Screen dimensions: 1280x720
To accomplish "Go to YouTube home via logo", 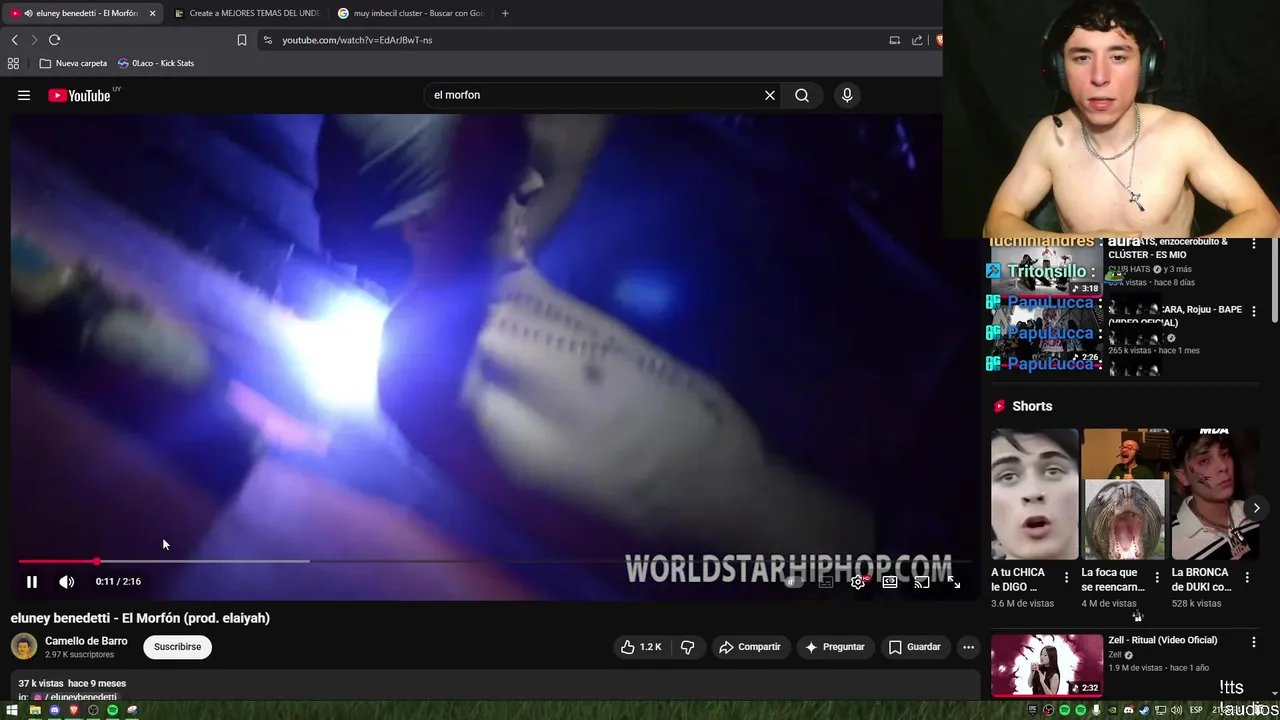I will coord(79,96).
